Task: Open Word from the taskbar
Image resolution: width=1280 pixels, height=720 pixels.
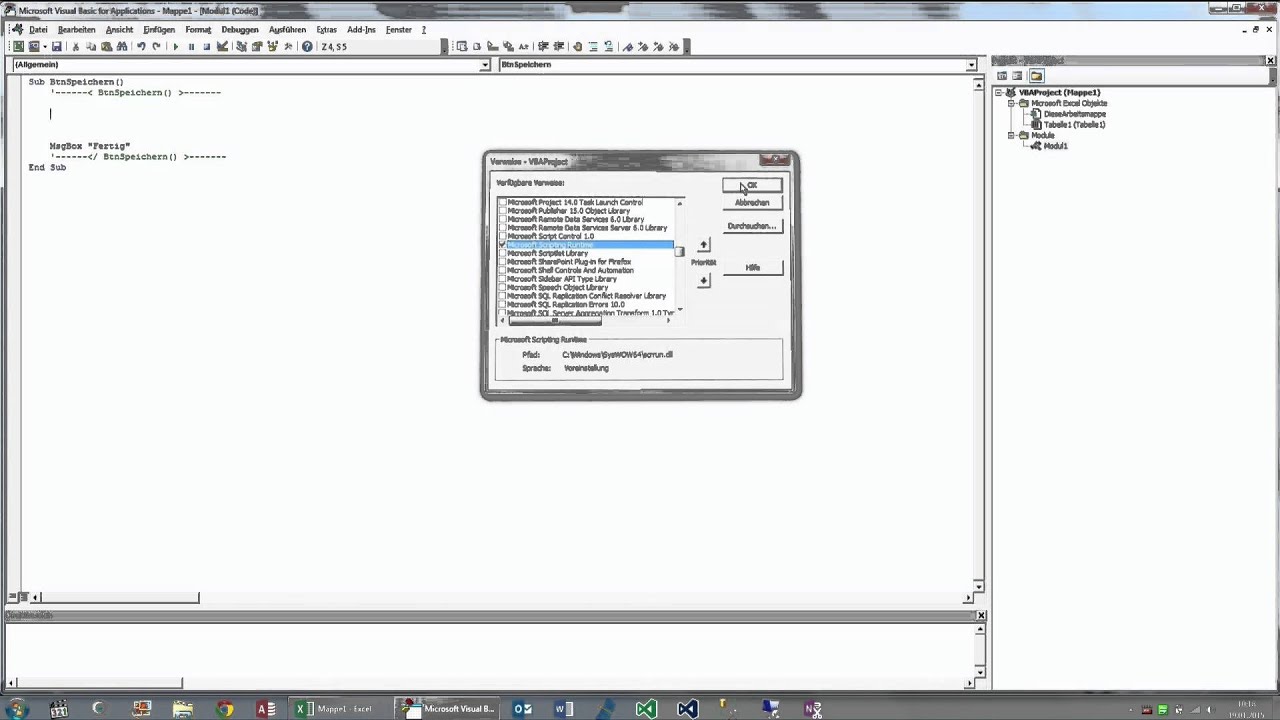Action: (565, 709)
